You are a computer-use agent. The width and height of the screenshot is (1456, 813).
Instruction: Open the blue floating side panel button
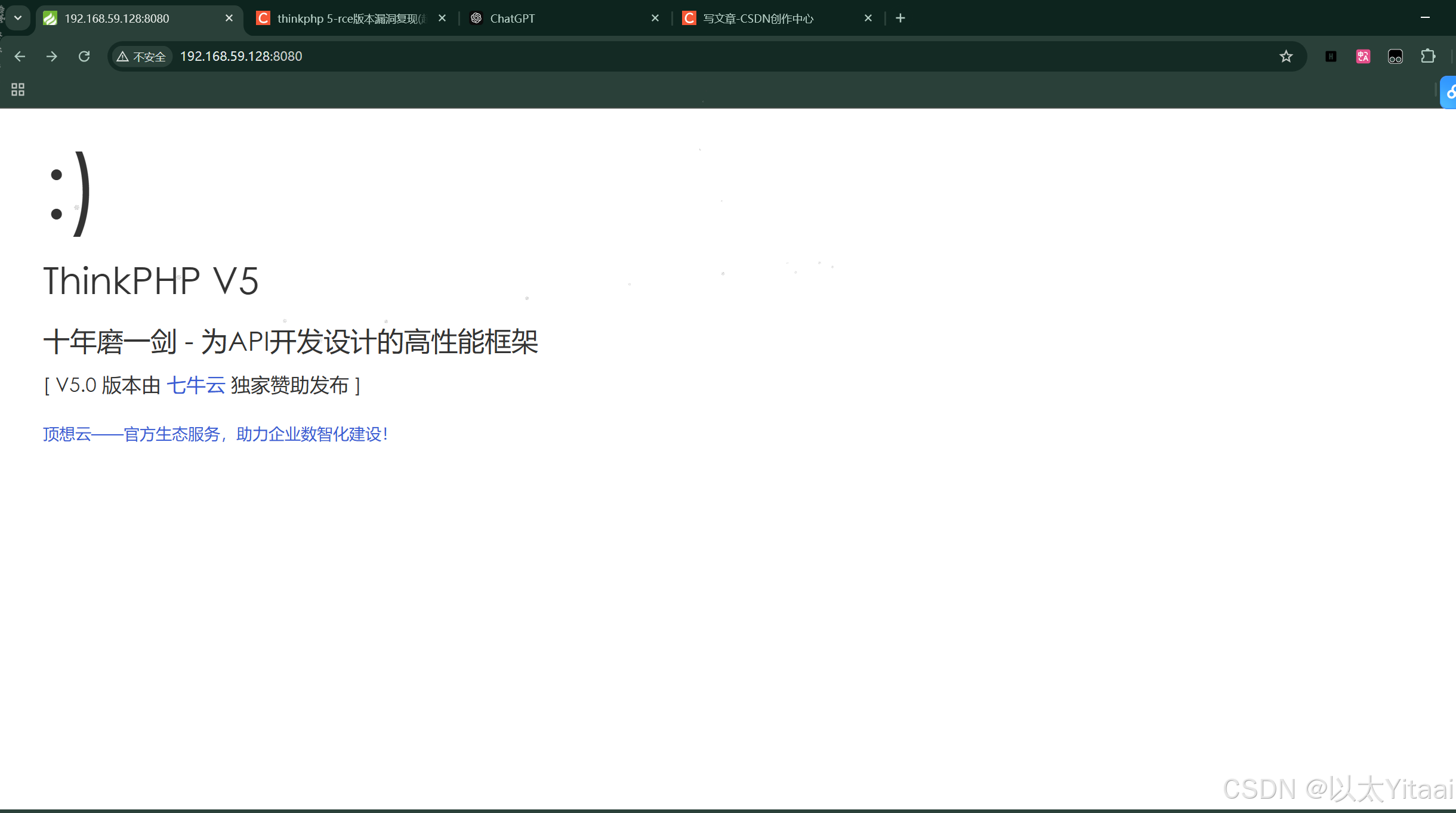(x=1450, y=92)
